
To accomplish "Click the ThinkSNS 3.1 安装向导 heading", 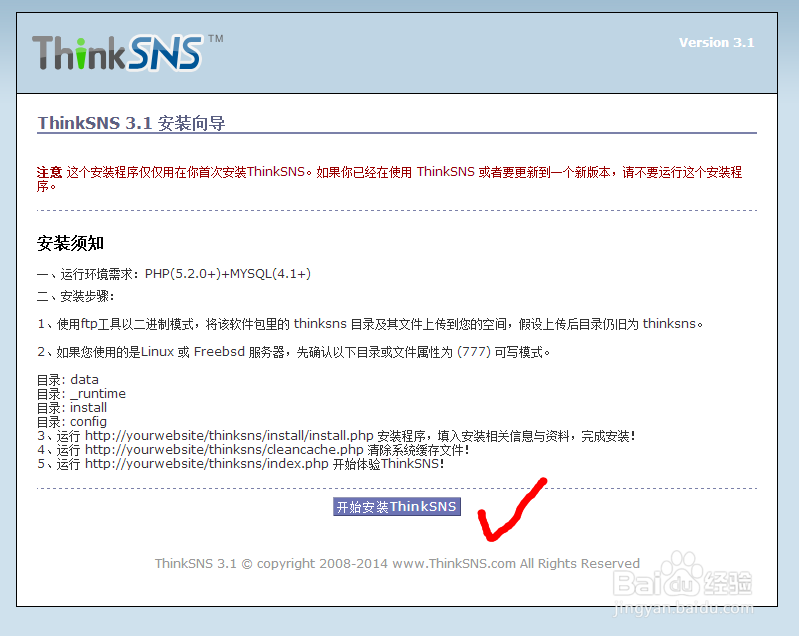I will coord(131,123).
